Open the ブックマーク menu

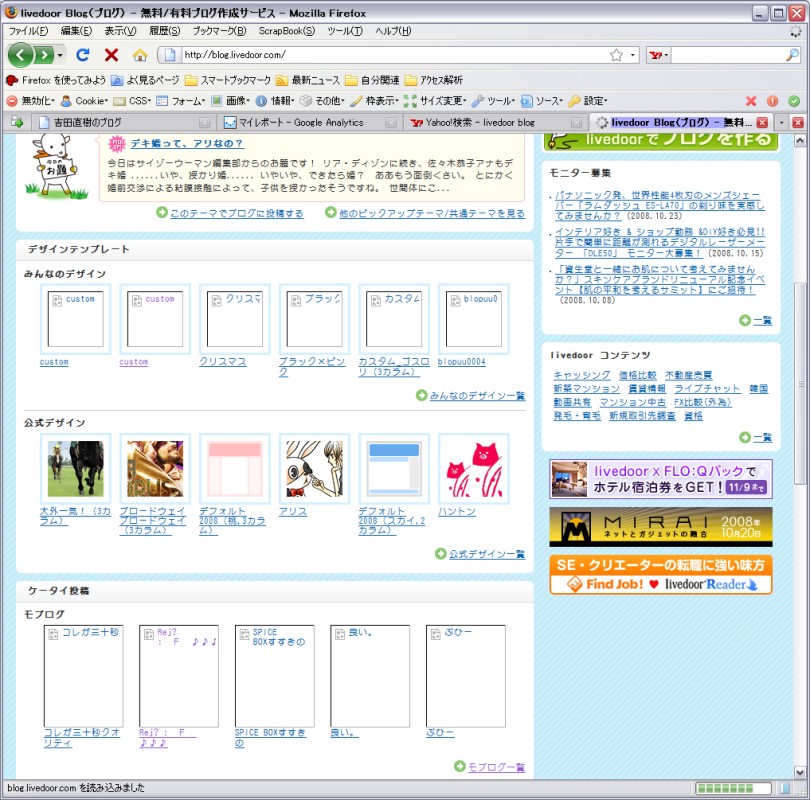(x=220, y=31)
